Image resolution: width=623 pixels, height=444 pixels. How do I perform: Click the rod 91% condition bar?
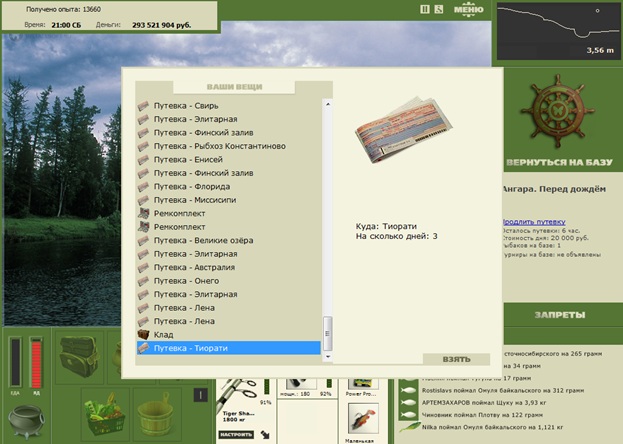(267, 388)
